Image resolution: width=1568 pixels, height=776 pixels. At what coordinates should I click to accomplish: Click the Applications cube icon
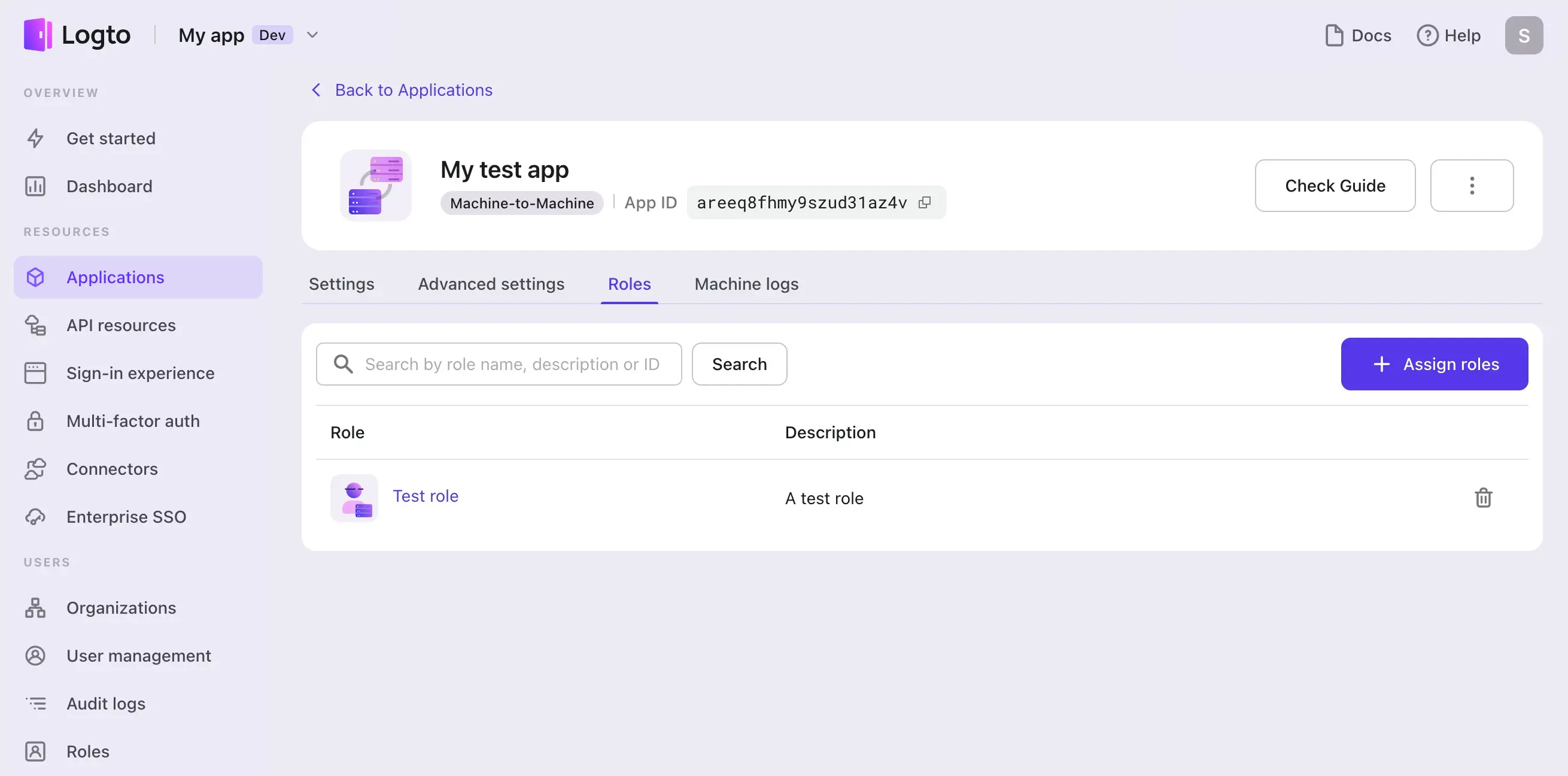click(x=35, y=277)
